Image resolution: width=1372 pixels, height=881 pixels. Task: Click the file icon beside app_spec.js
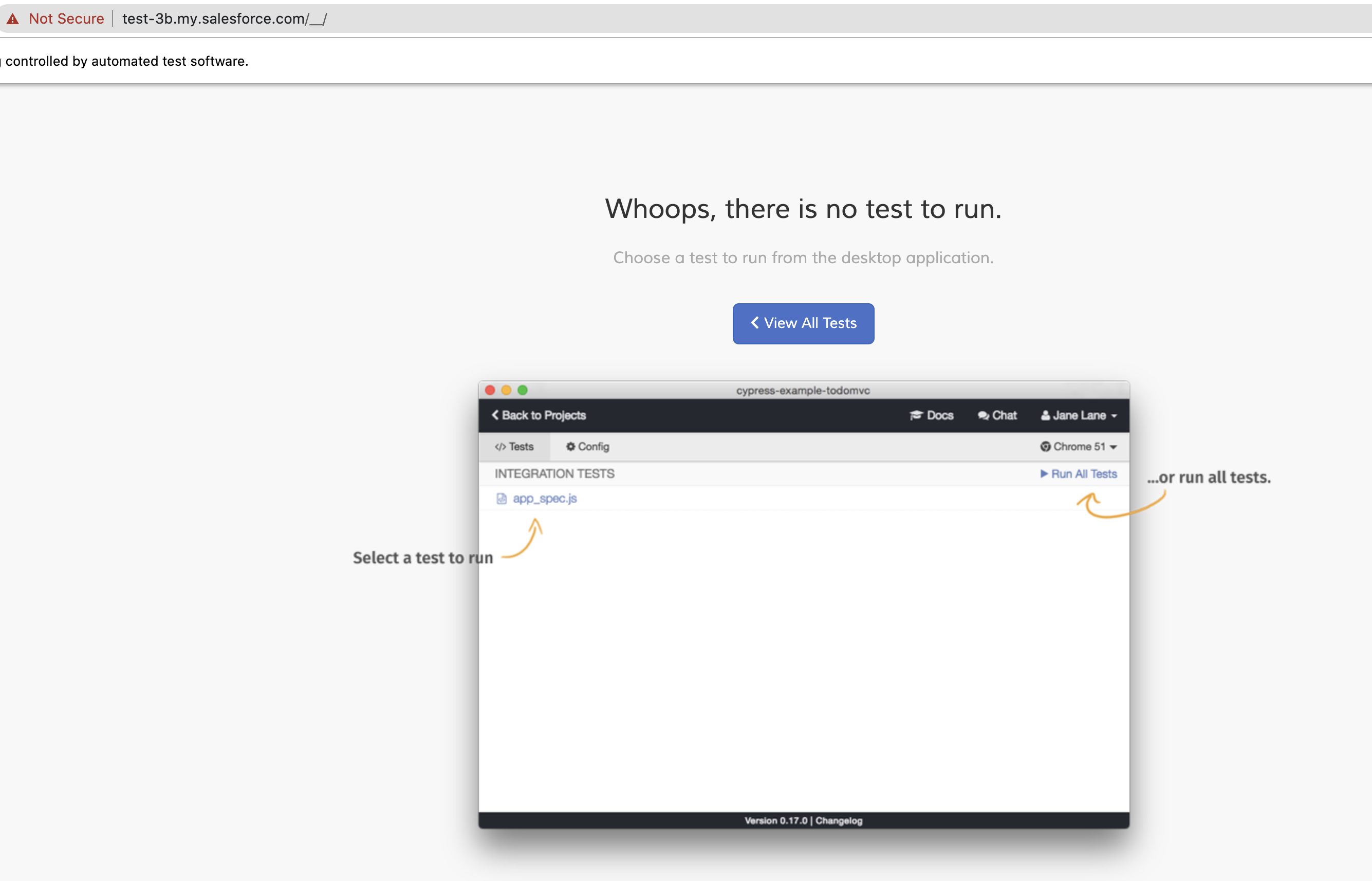(501, 498)
